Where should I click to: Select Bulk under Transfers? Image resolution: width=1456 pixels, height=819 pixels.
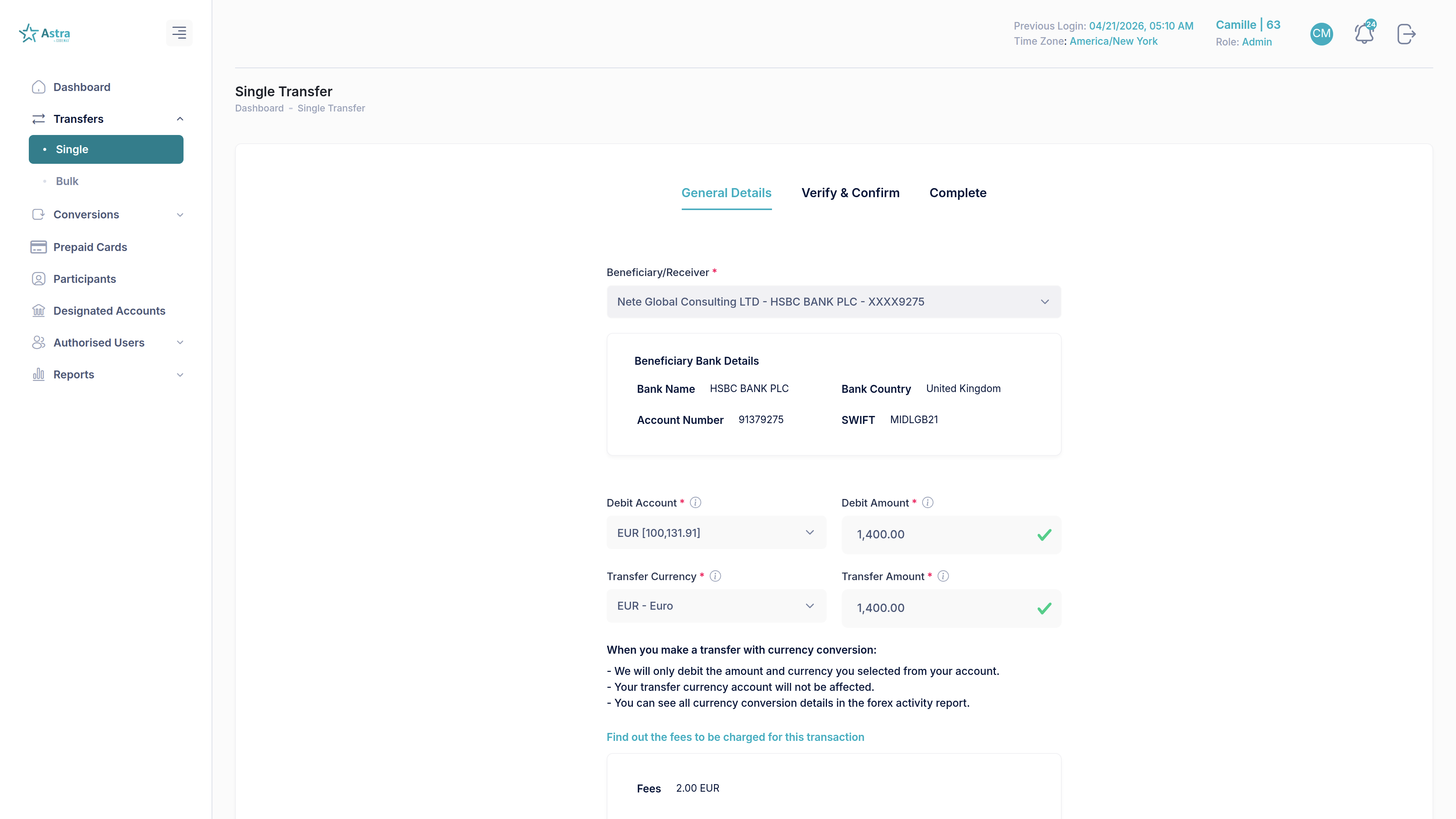coord(67,181)
